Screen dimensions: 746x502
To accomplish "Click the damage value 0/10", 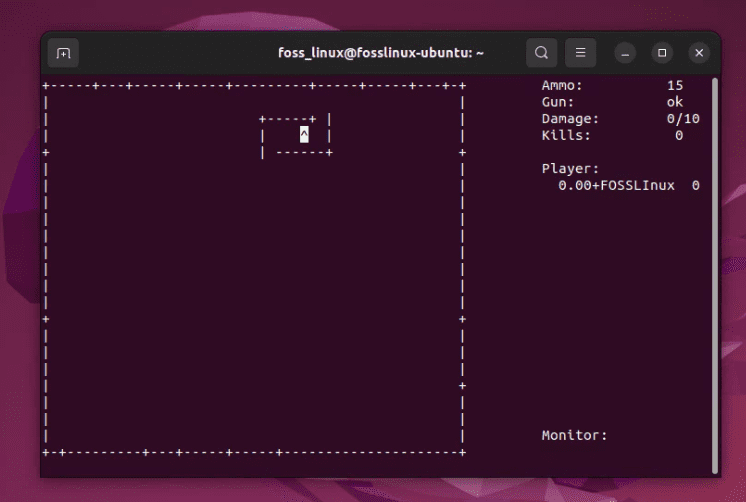I will tap(683, 119).
